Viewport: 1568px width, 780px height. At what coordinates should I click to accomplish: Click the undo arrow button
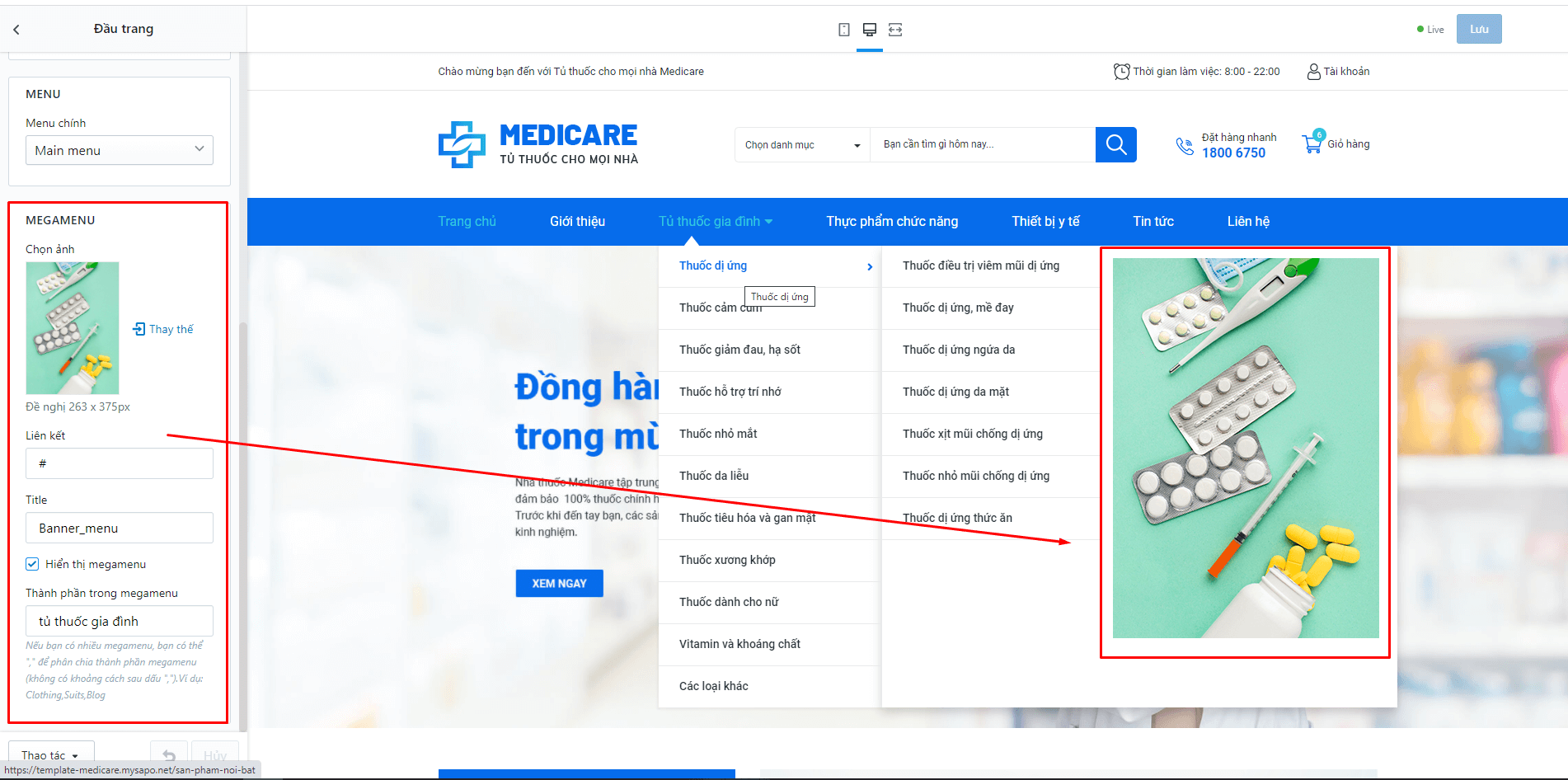169,754
